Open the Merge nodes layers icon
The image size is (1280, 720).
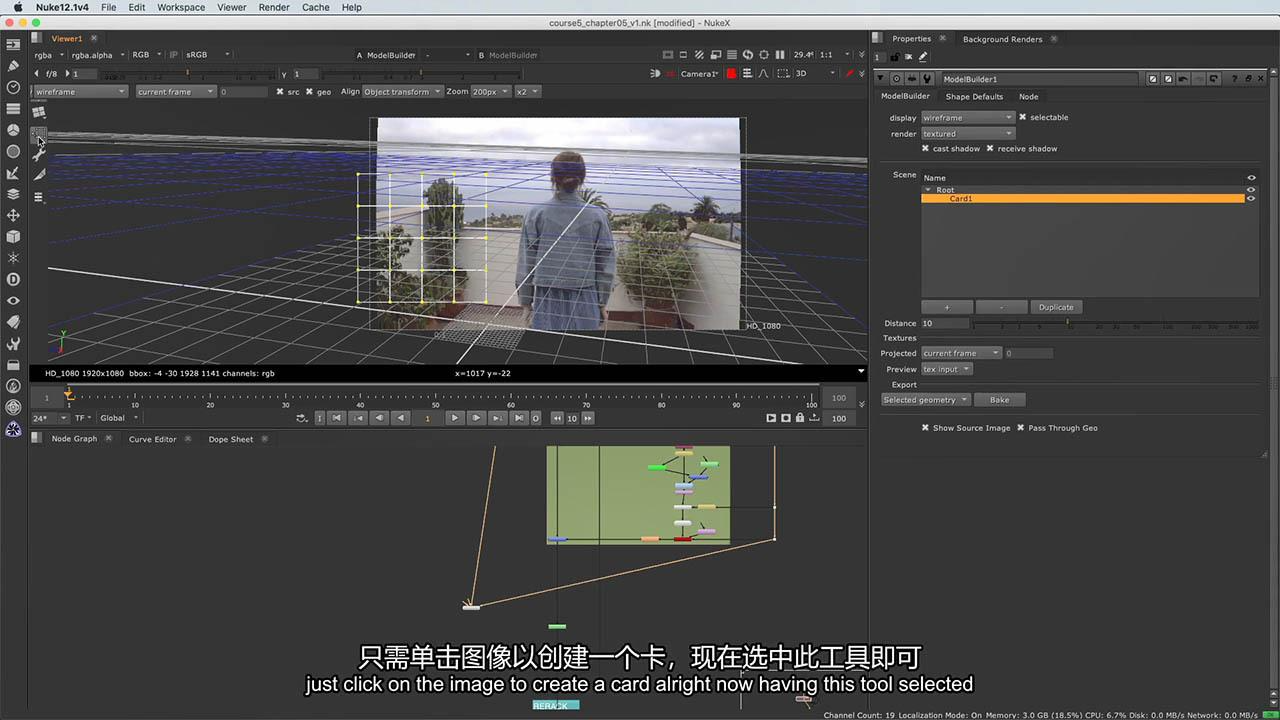click(x=13, y=194)
